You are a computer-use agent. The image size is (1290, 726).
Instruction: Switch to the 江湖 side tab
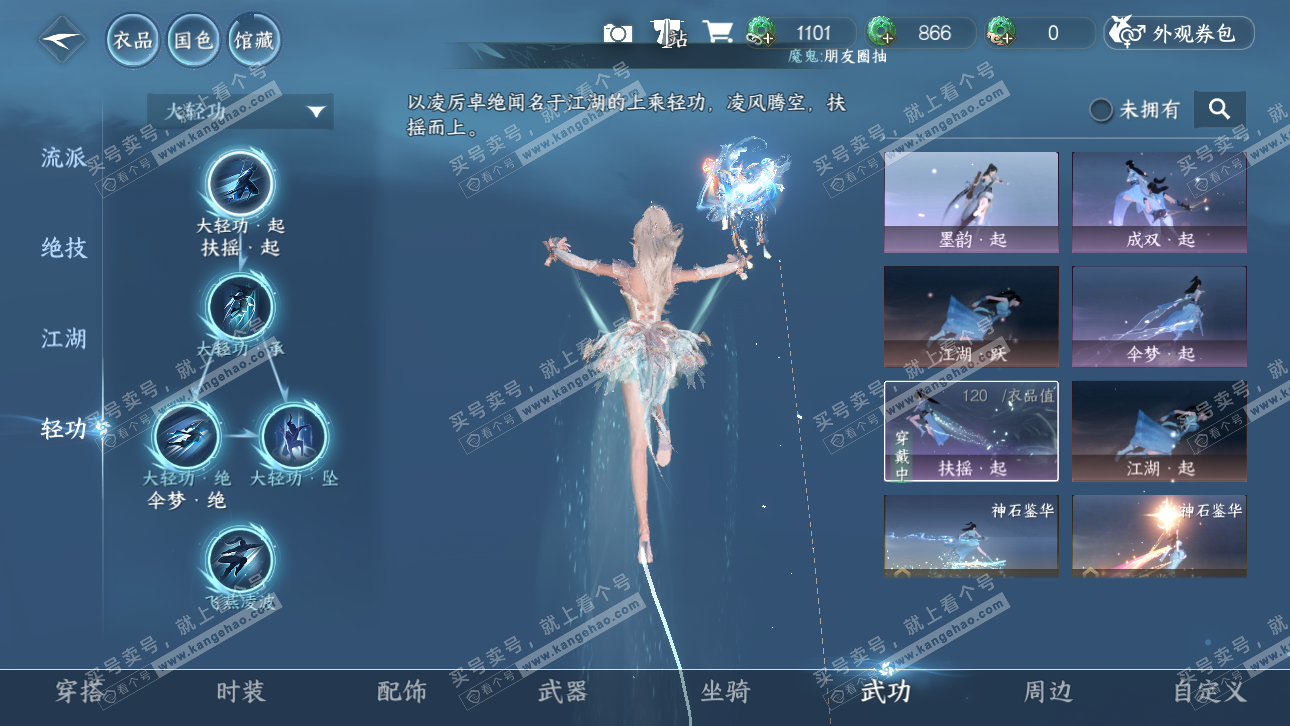coord(64,338)
